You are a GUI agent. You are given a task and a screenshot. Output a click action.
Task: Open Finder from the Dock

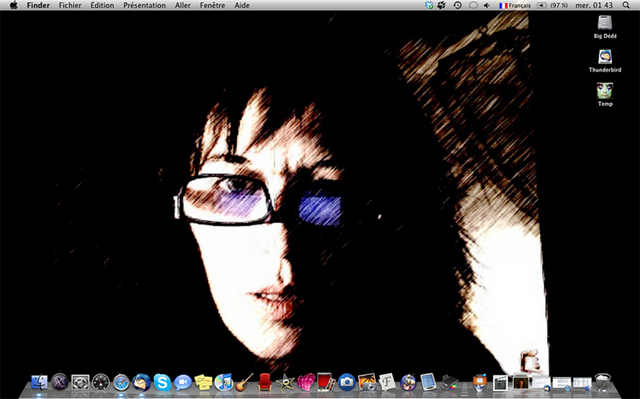[40, 382]
